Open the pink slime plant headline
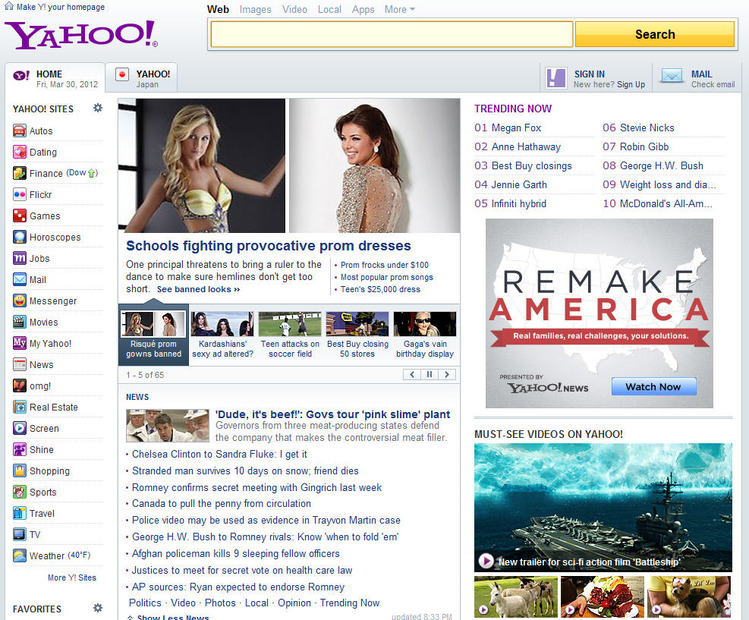749x620 pixels. (x=332, y=414)
